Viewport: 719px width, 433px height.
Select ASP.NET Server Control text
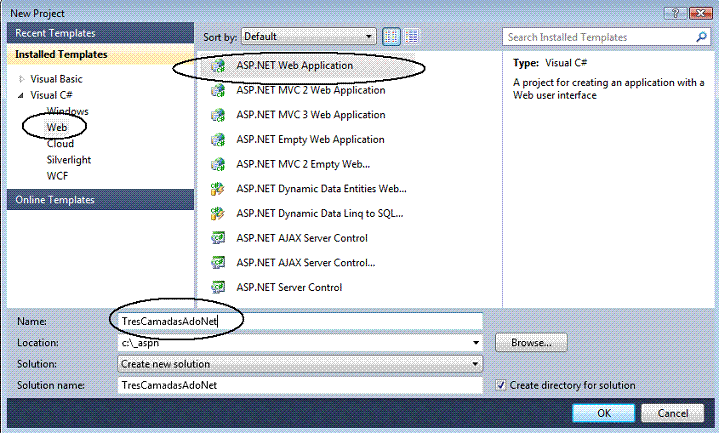[x=289, y=287]
